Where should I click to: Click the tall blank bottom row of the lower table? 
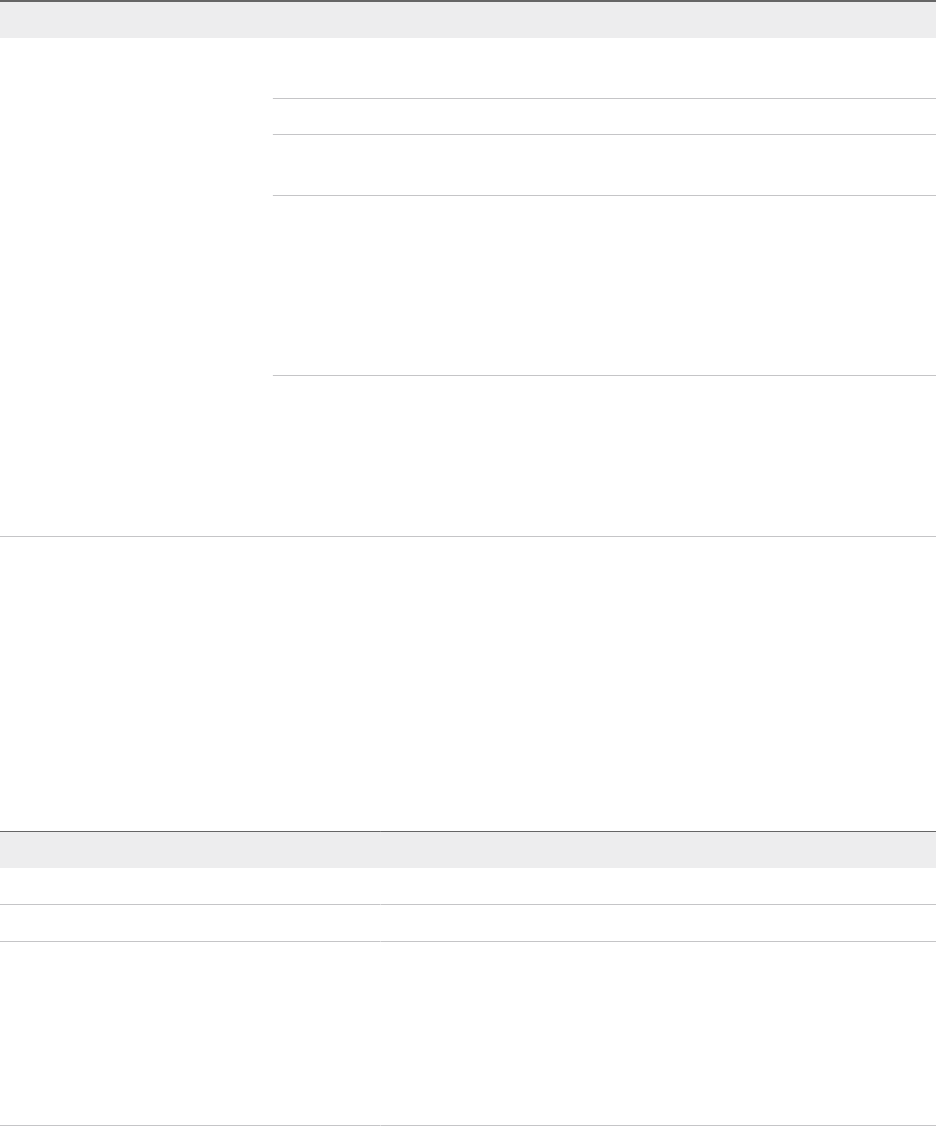(x=468, y=1033)
